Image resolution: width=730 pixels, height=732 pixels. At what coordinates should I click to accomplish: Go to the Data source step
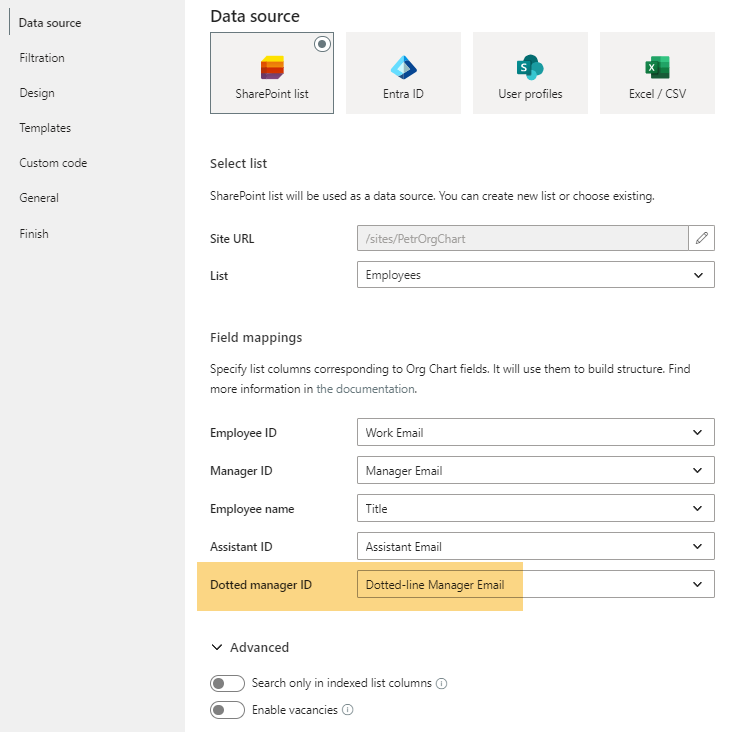(x=50, y=23)
